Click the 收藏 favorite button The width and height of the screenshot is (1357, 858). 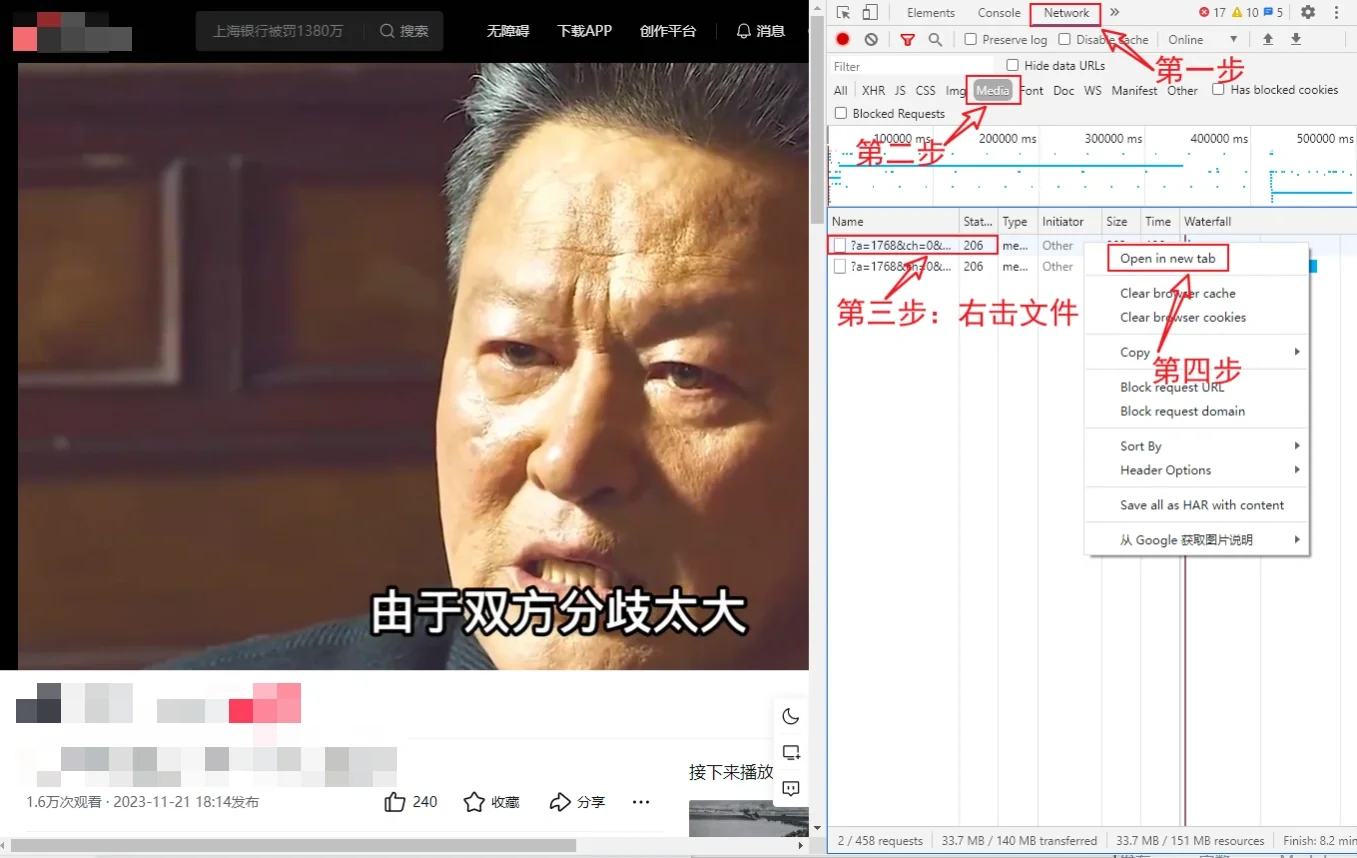(x=491, y=801)
